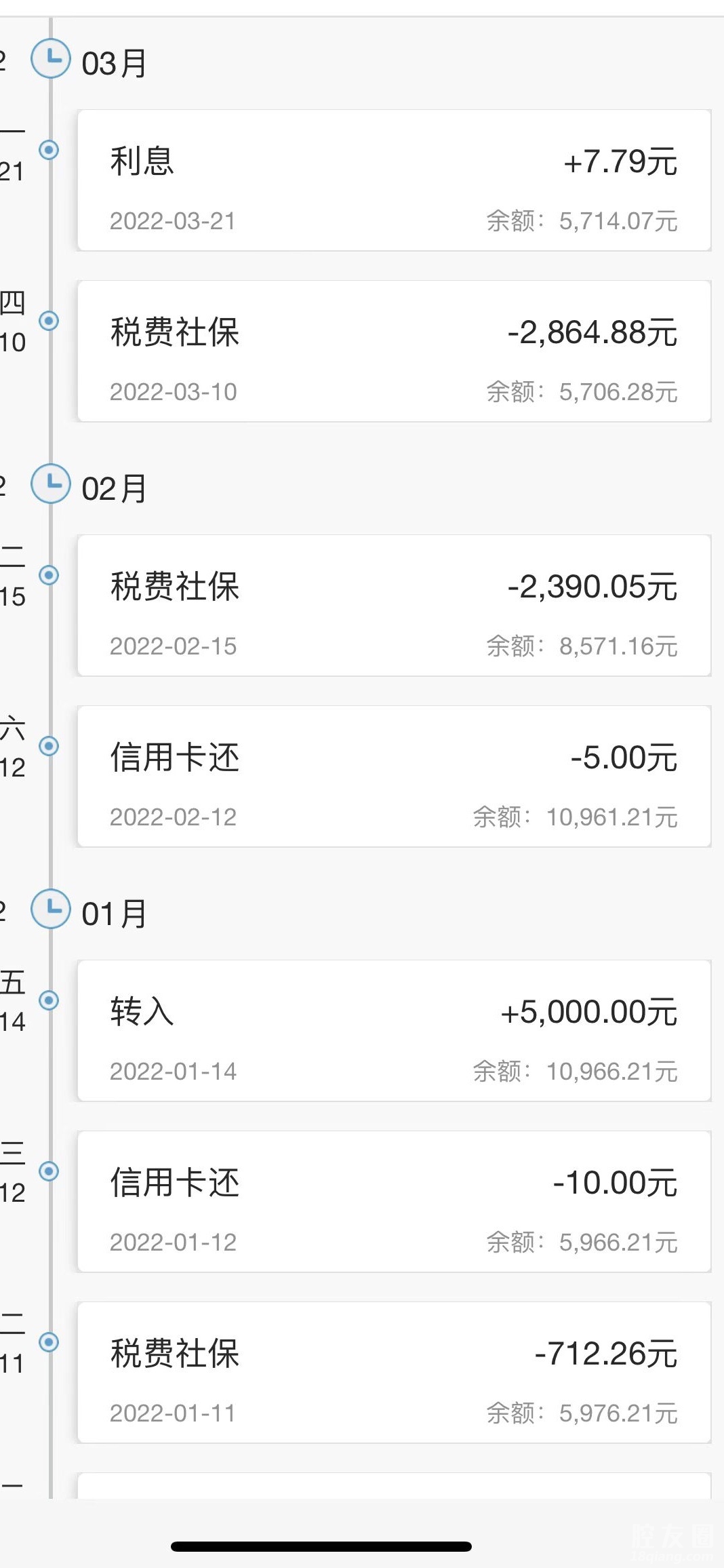Open the 转入 +5,000.00元 transaction

(394, 1031)
